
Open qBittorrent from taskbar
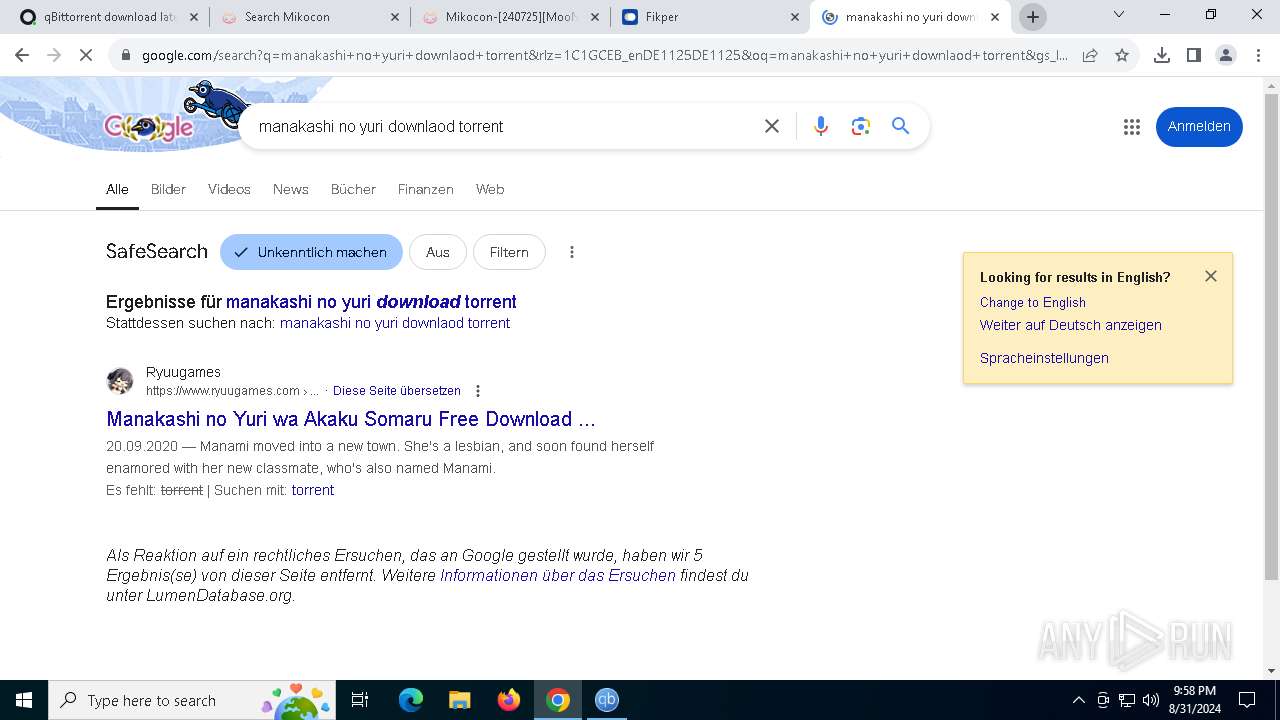tap(607, 700)
